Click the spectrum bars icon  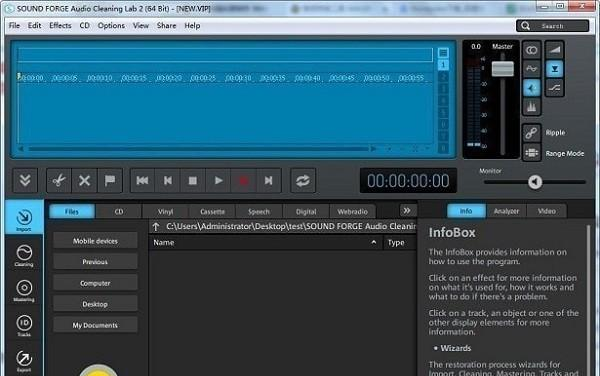point(532,107)
